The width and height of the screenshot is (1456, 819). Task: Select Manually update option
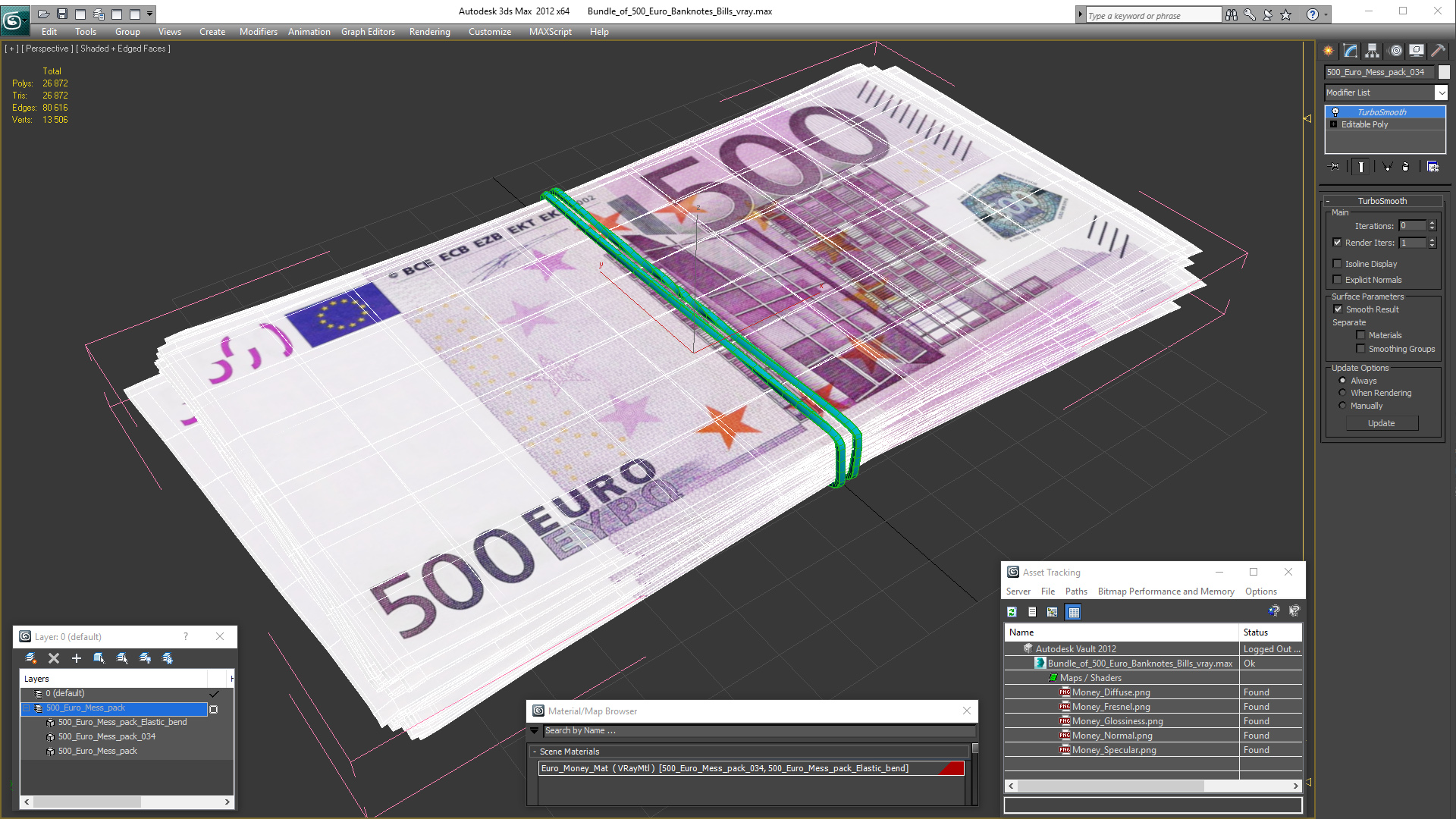(x=1343, y=406)
